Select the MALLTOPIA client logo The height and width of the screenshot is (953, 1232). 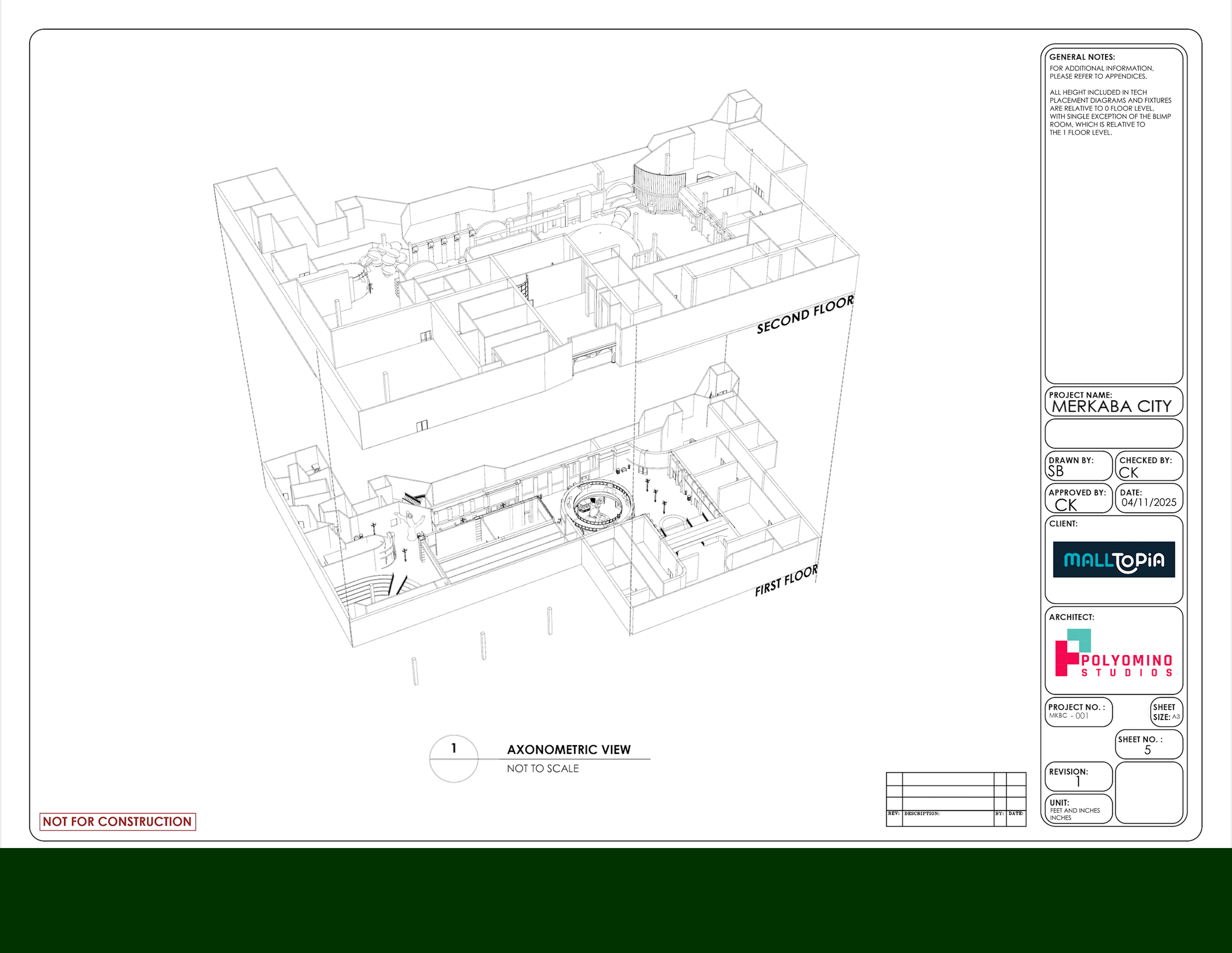coord(1114,560)
